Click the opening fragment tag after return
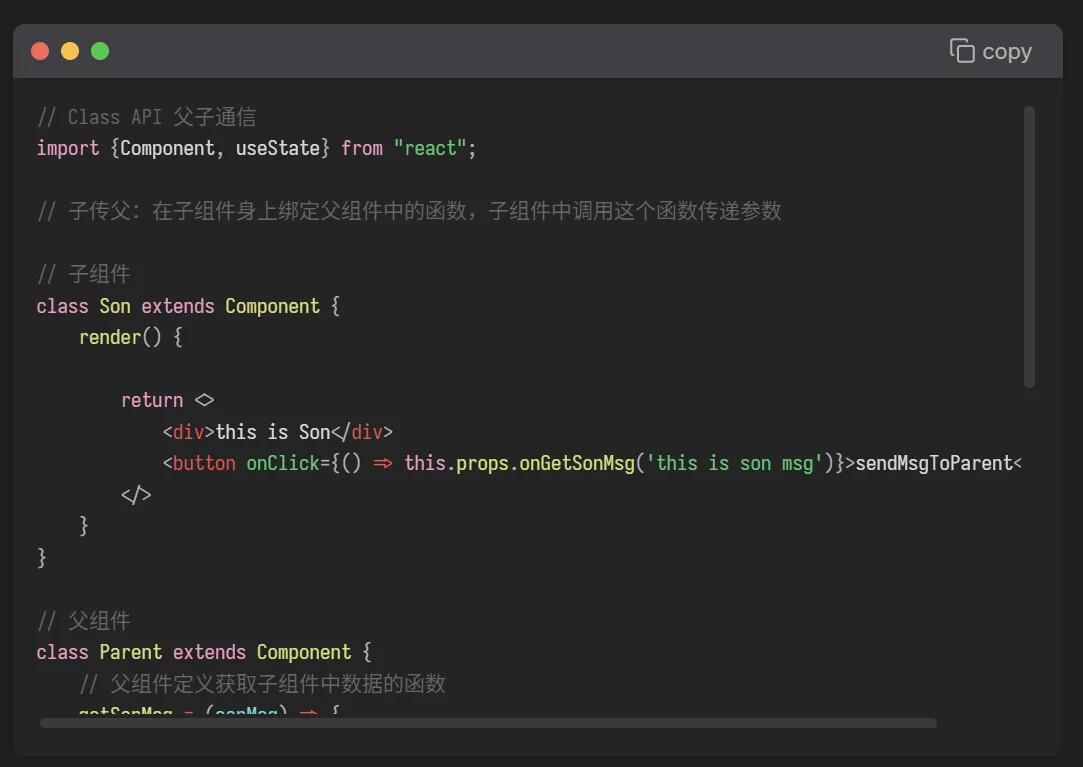This screenshot has width=1083, height=767. 204,400
